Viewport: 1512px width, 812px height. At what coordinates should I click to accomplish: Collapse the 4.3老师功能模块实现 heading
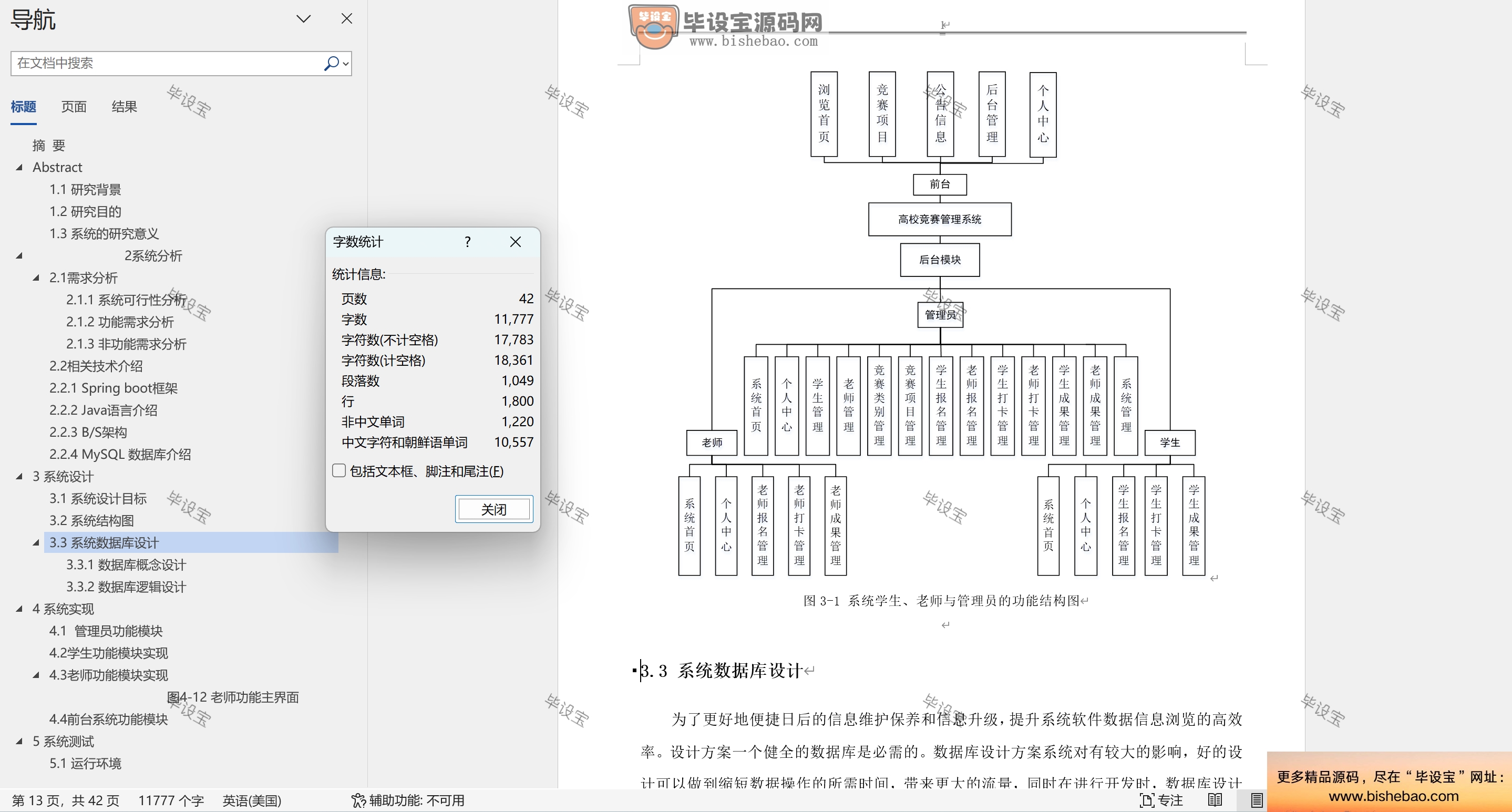click(36, 675)
